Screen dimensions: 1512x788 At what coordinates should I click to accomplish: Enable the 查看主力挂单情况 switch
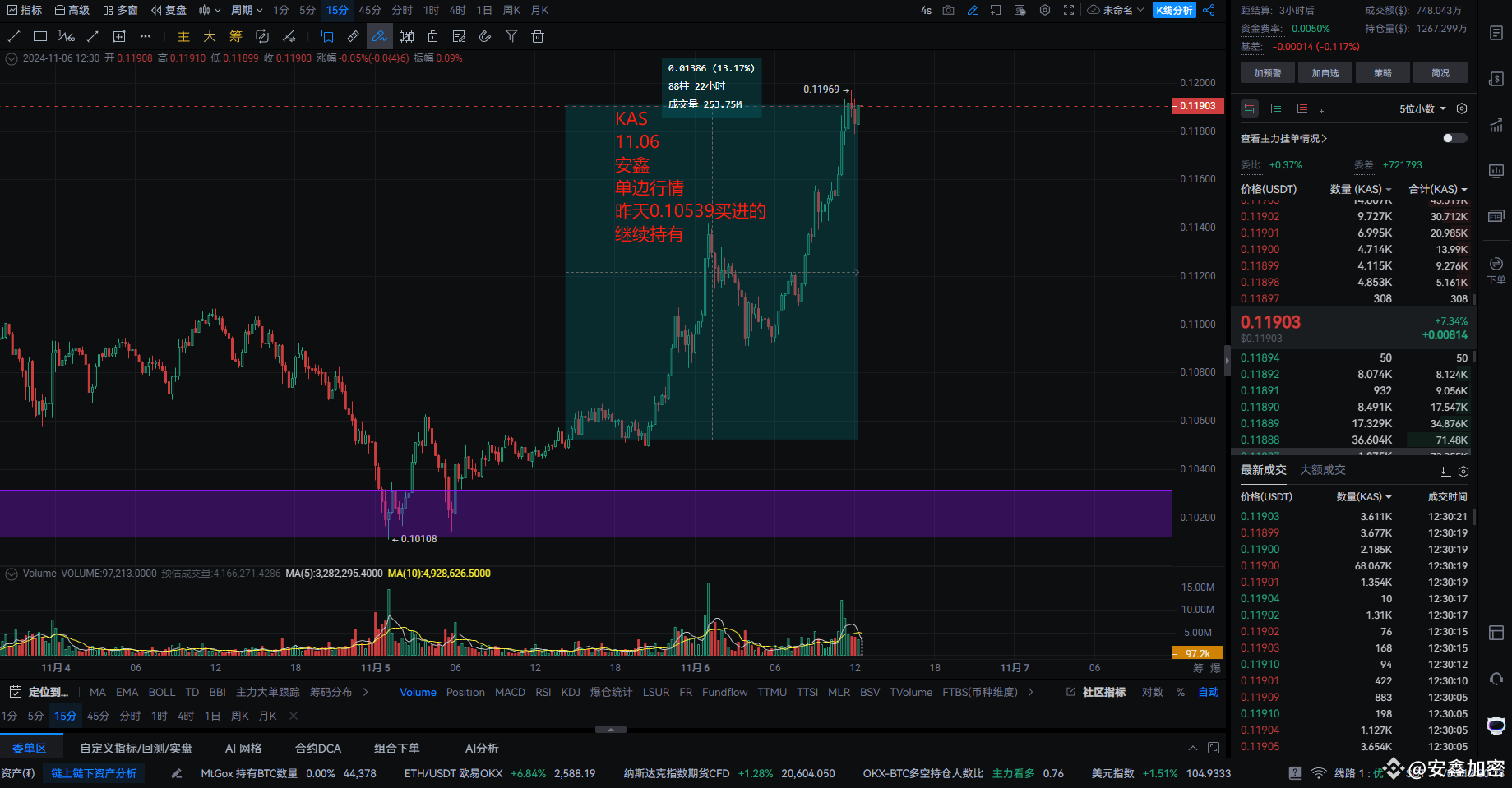[1454, 138]
